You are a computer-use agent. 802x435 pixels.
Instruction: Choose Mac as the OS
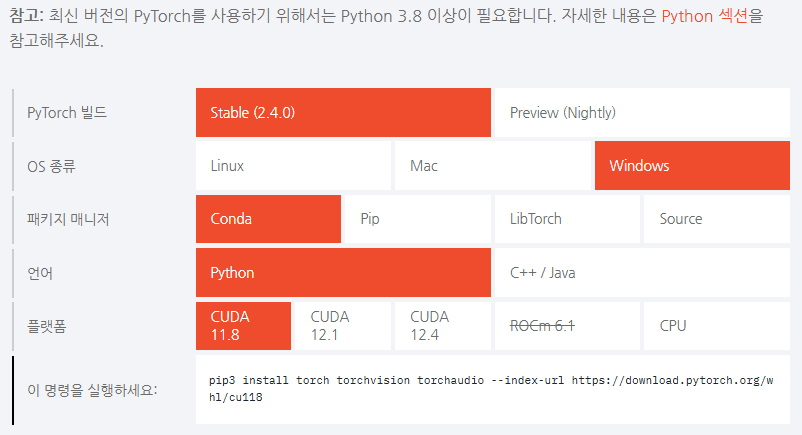pos(493,166)
